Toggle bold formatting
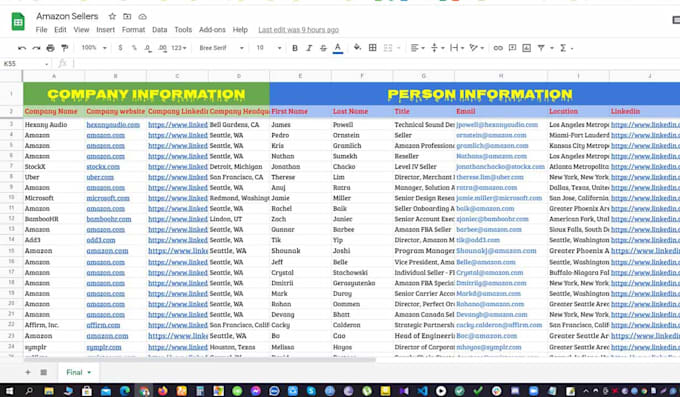The width and height of the screenshot is (680, 397). (x=295, y=48)
